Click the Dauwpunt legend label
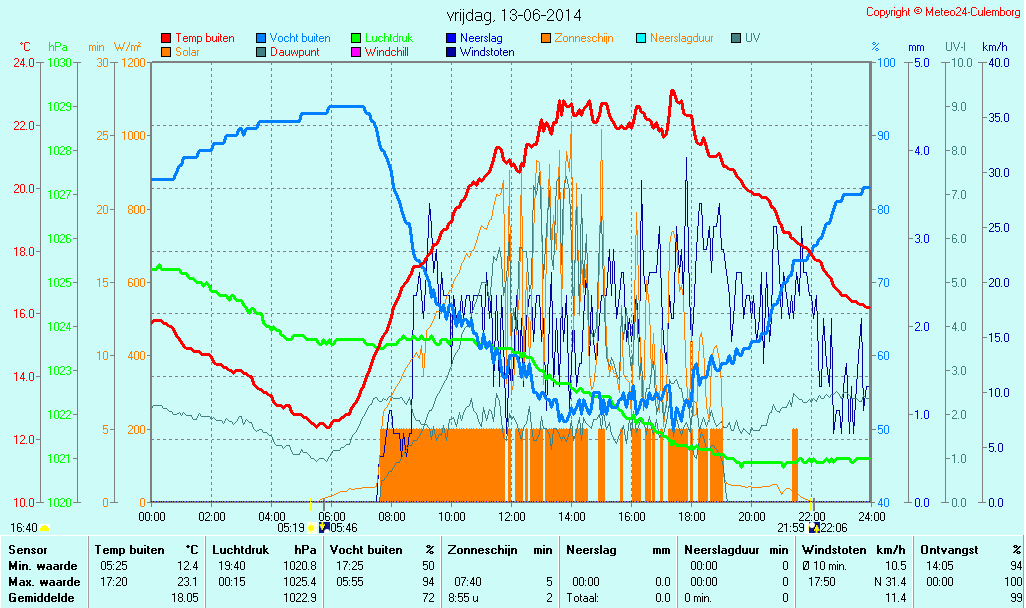Viewport: 1026px width, 608px height. tap(294, 52)
